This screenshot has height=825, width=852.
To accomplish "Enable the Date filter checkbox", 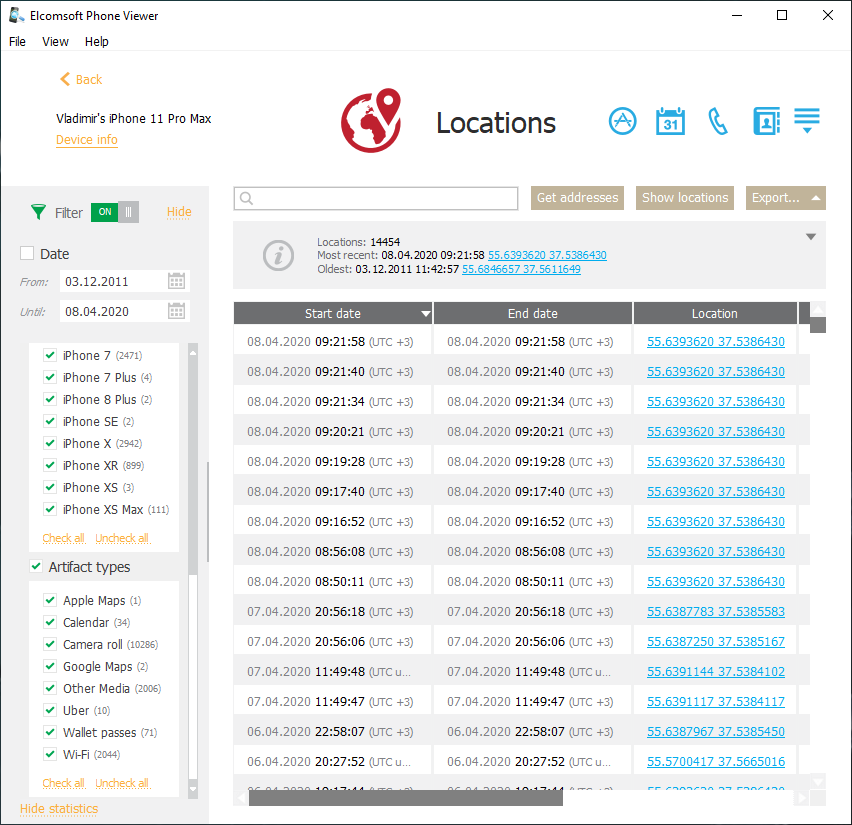I will click(28, 254).
